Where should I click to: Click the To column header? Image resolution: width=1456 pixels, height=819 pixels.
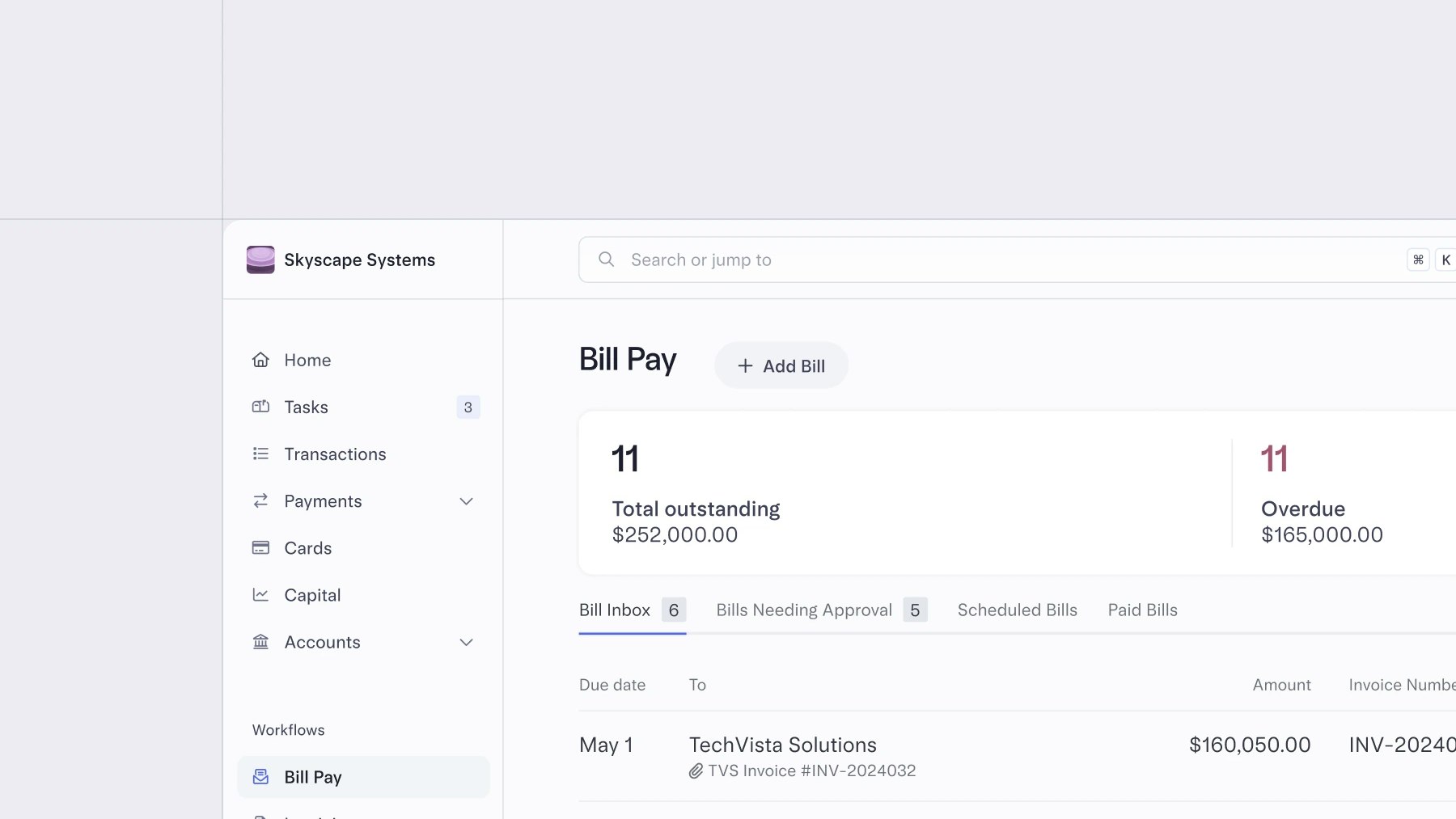697,685
